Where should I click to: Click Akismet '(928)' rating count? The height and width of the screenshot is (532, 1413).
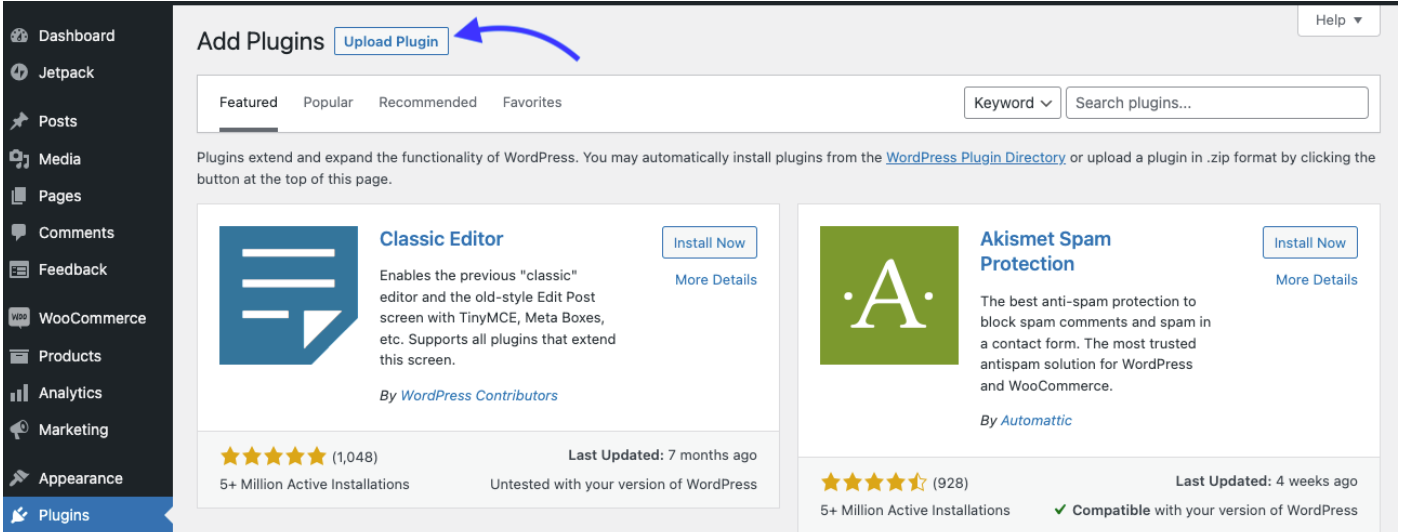tap(950, 483)
